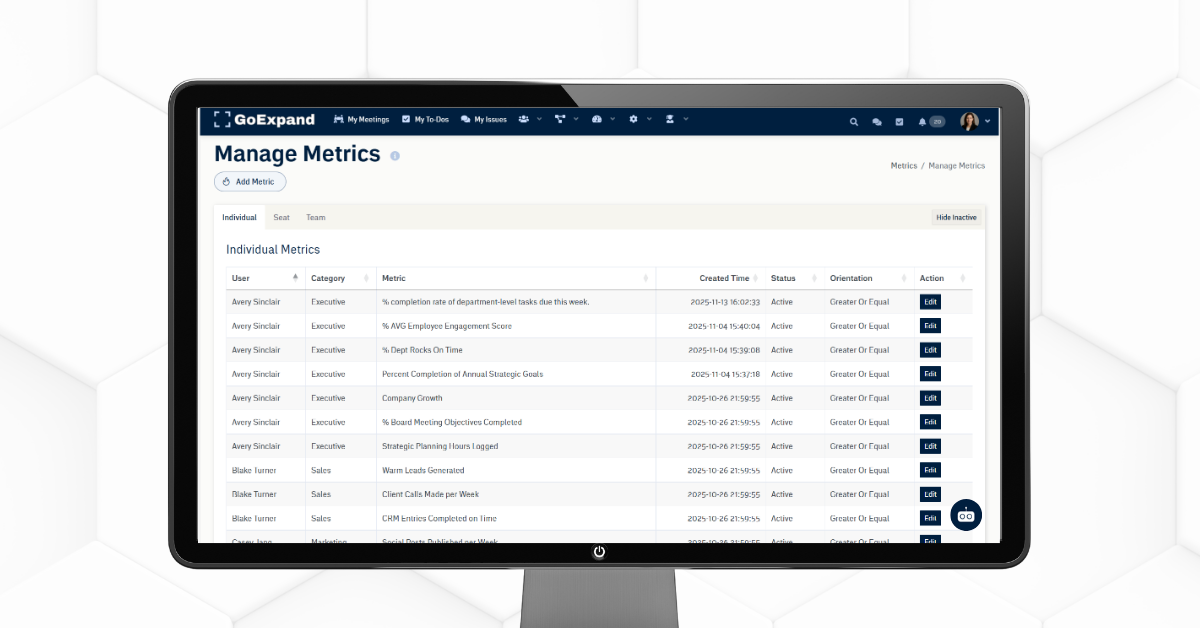This screenshot has width=1200, height=628.
Task: Open the settings gear dropdown
Action: pyautogui.click(x=638, y=120)
